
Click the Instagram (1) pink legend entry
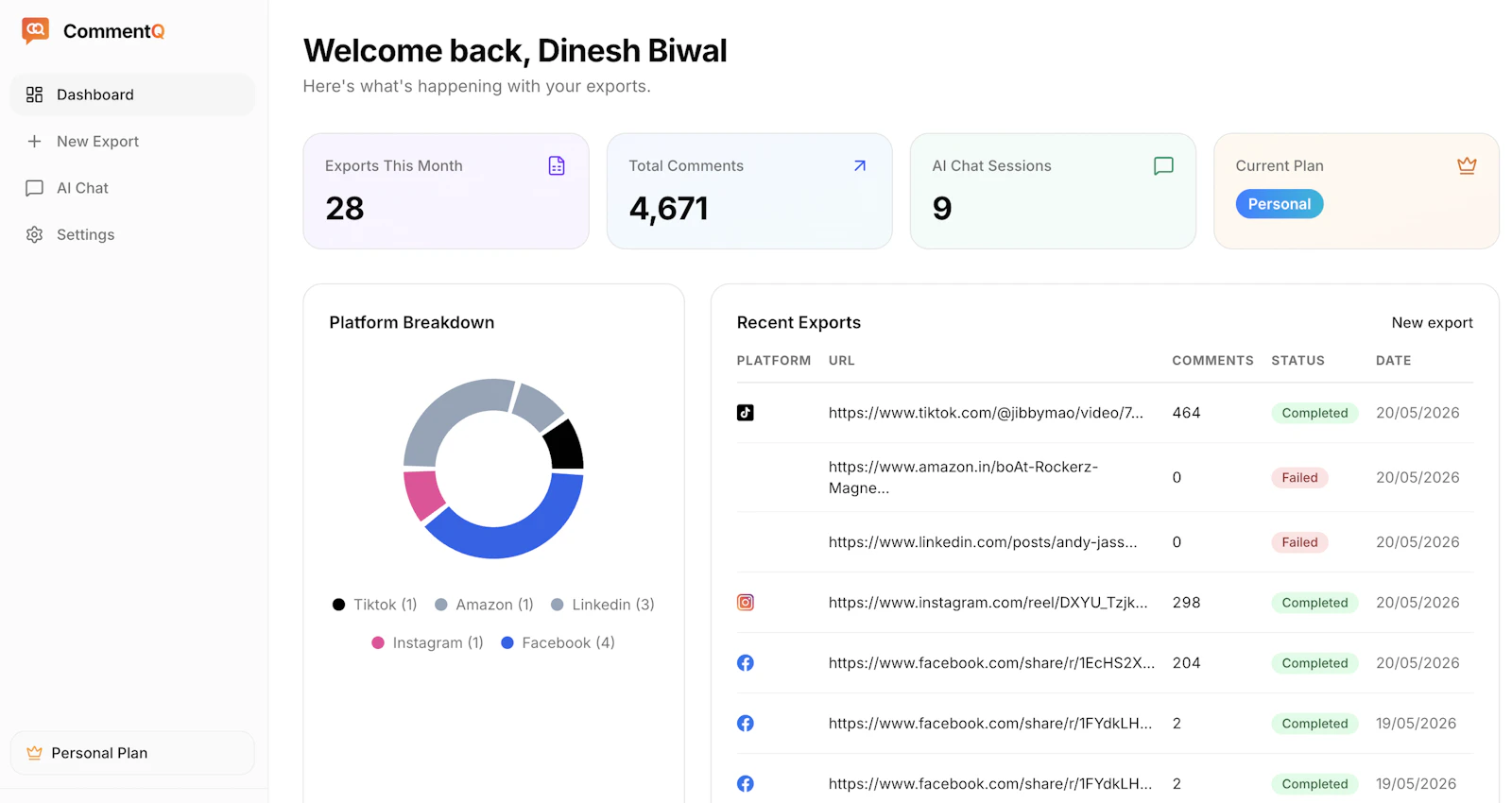pos(427,642)
